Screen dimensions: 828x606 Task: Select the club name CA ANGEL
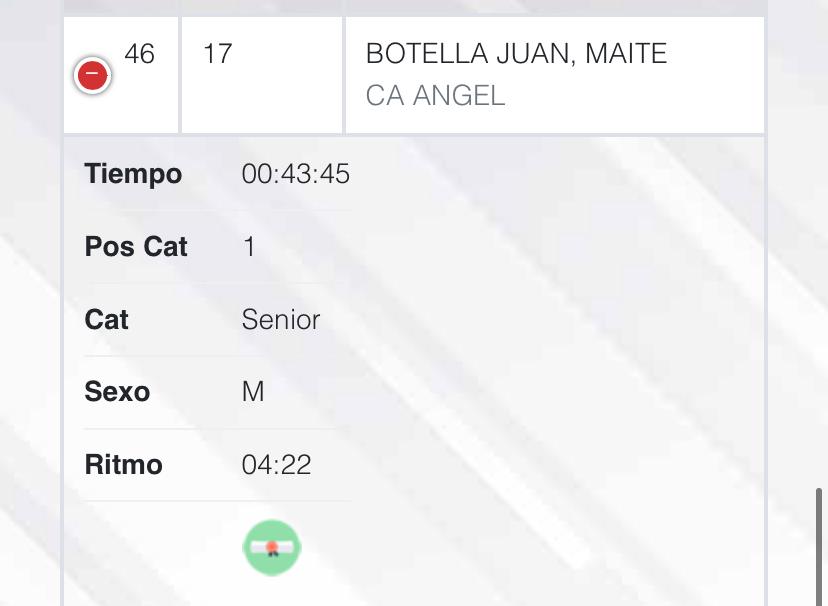coord(435,96)
